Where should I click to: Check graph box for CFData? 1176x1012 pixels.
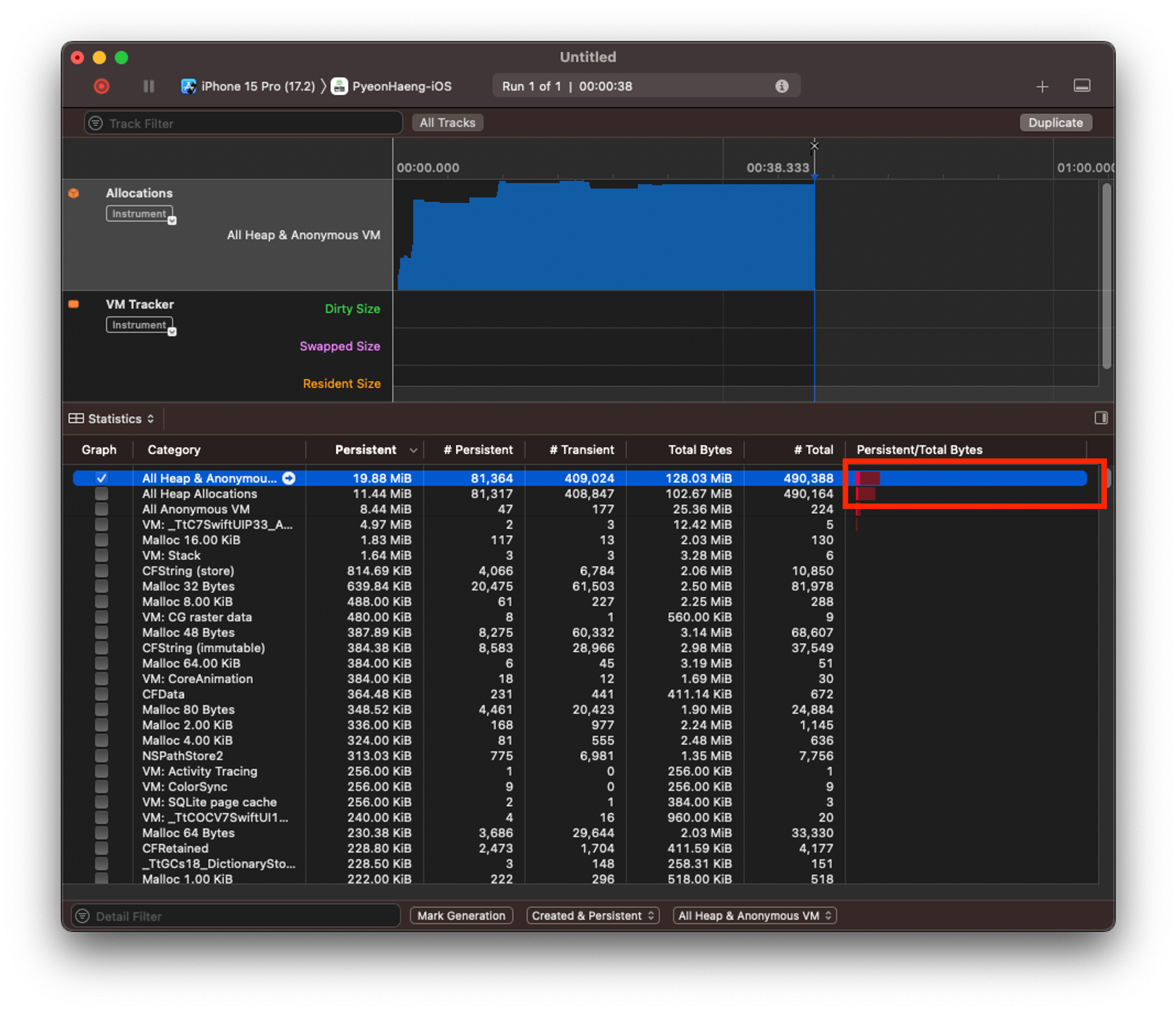[102, 694]
